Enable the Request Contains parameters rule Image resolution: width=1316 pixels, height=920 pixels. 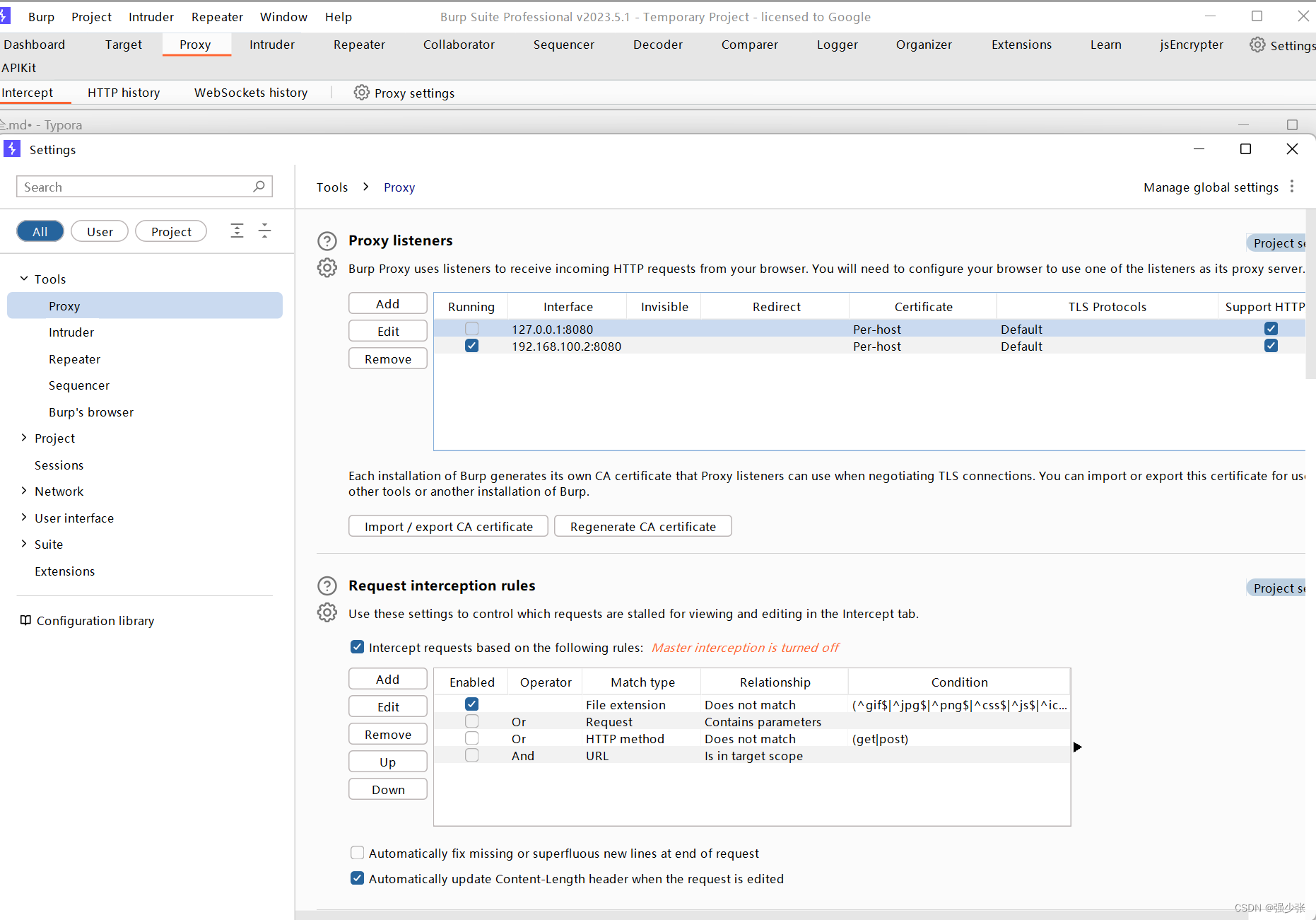coord(472,721)
